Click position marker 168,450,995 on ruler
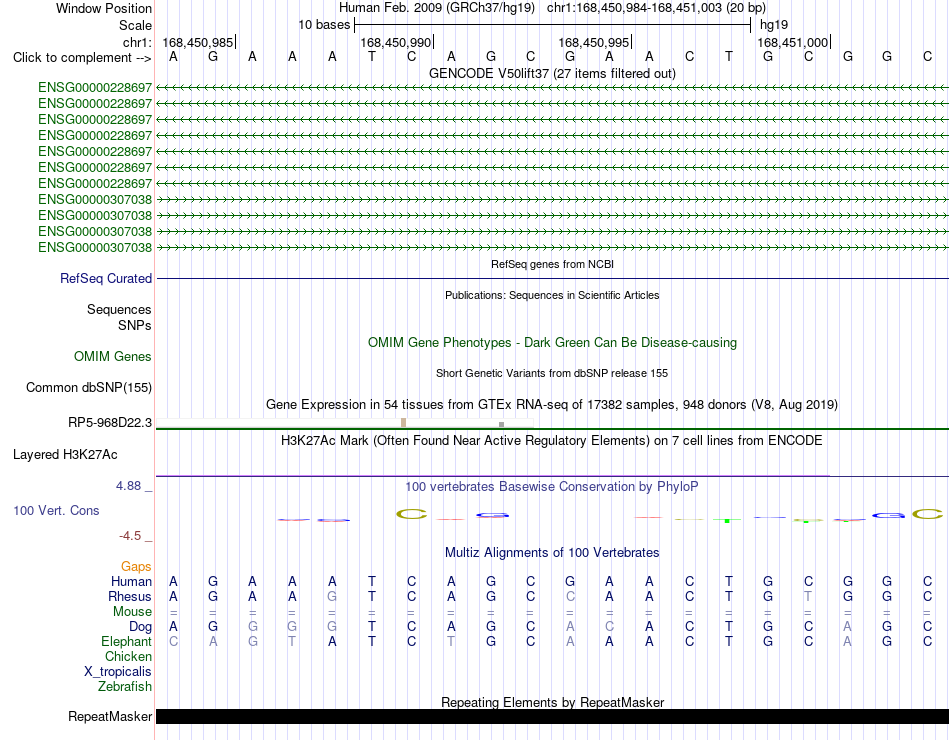This screenshot has width=950, height=740. (x=594, y=42)
